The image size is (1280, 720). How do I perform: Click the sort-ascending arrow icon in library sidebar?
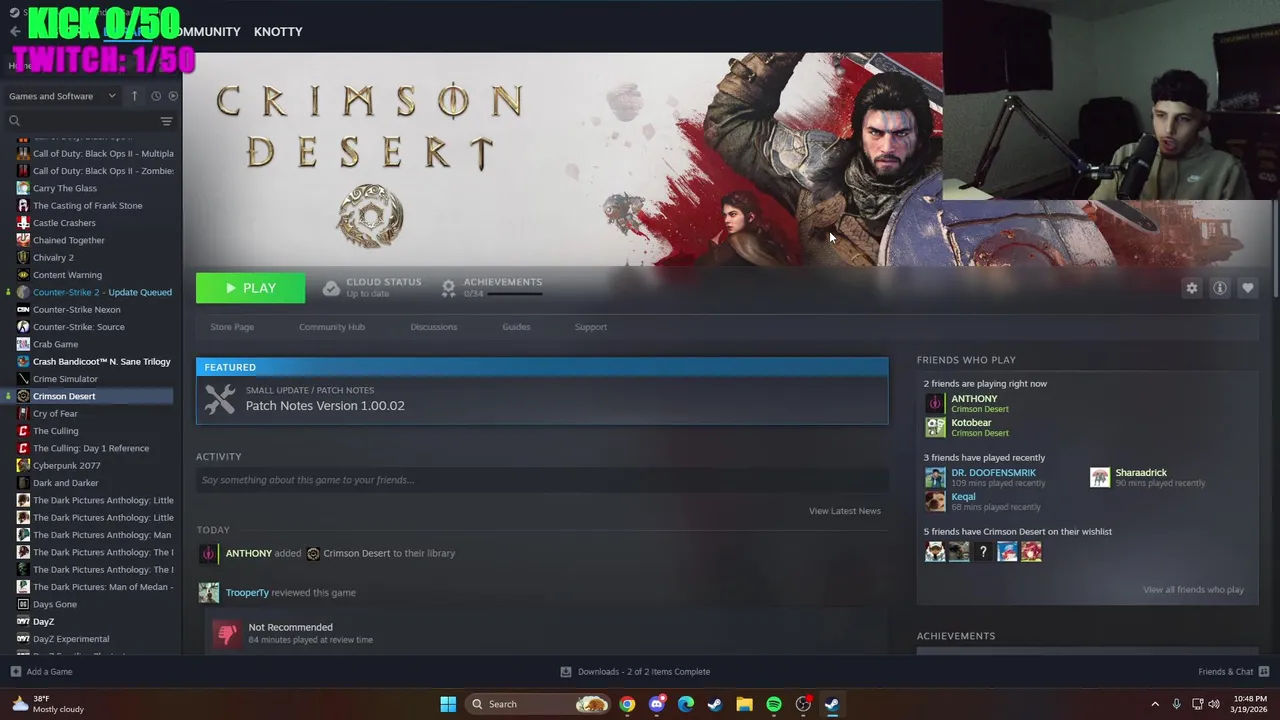(134, 96)
